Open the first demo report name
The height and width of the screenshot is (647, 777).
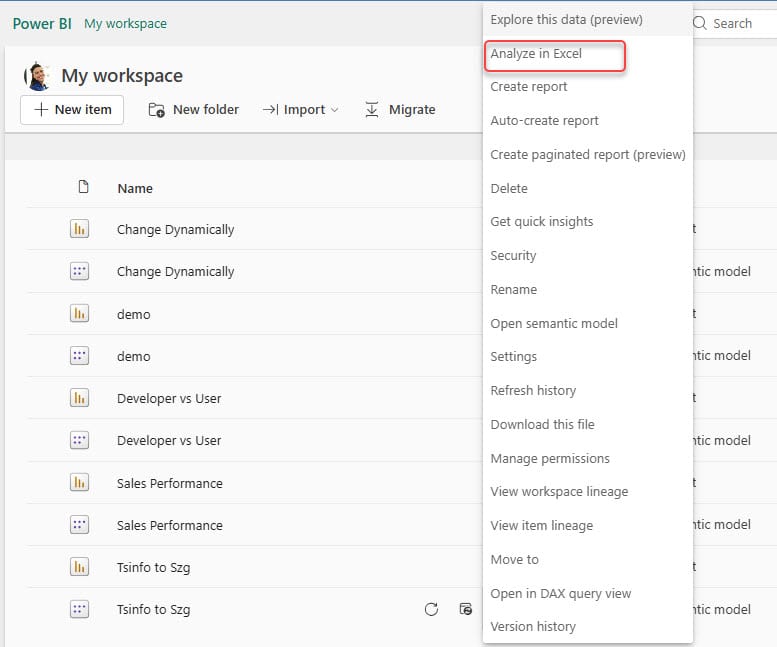point(133,314)
